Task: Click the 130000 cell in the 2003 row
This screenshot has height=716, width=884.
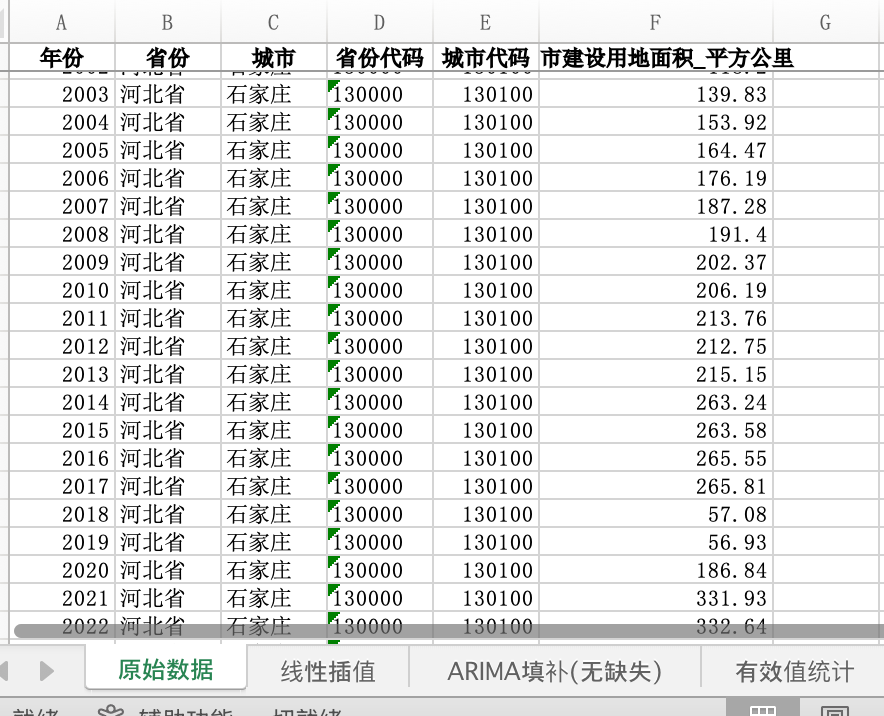Action: (x=380, y=94)
